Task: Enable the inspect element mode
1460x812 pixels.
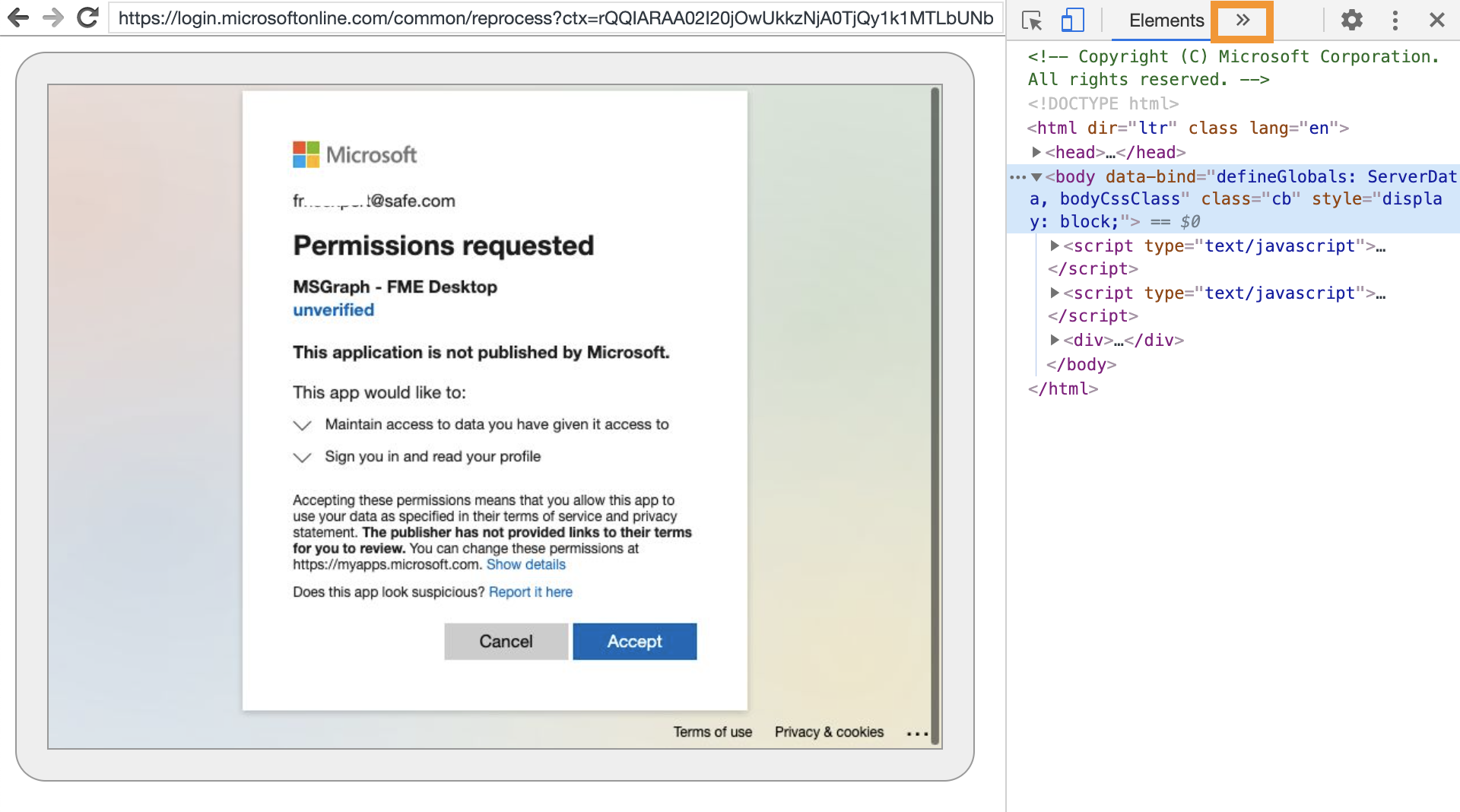Action: pyautogui.click(x=1033, y=21)
